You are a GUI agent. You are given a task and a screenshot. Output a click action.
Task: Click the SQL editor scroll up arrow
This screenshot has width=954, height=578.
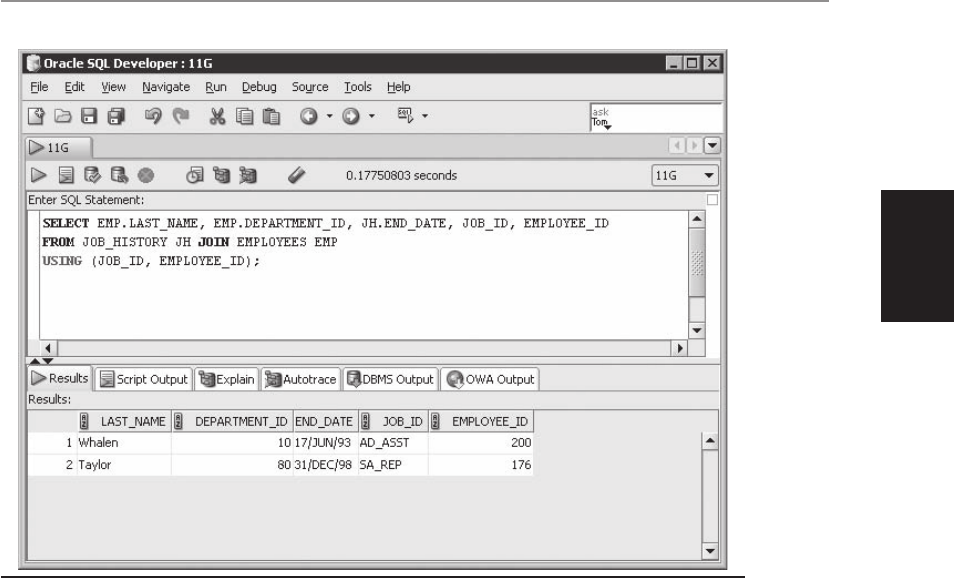pyautogui.click(x=697, y=219)
